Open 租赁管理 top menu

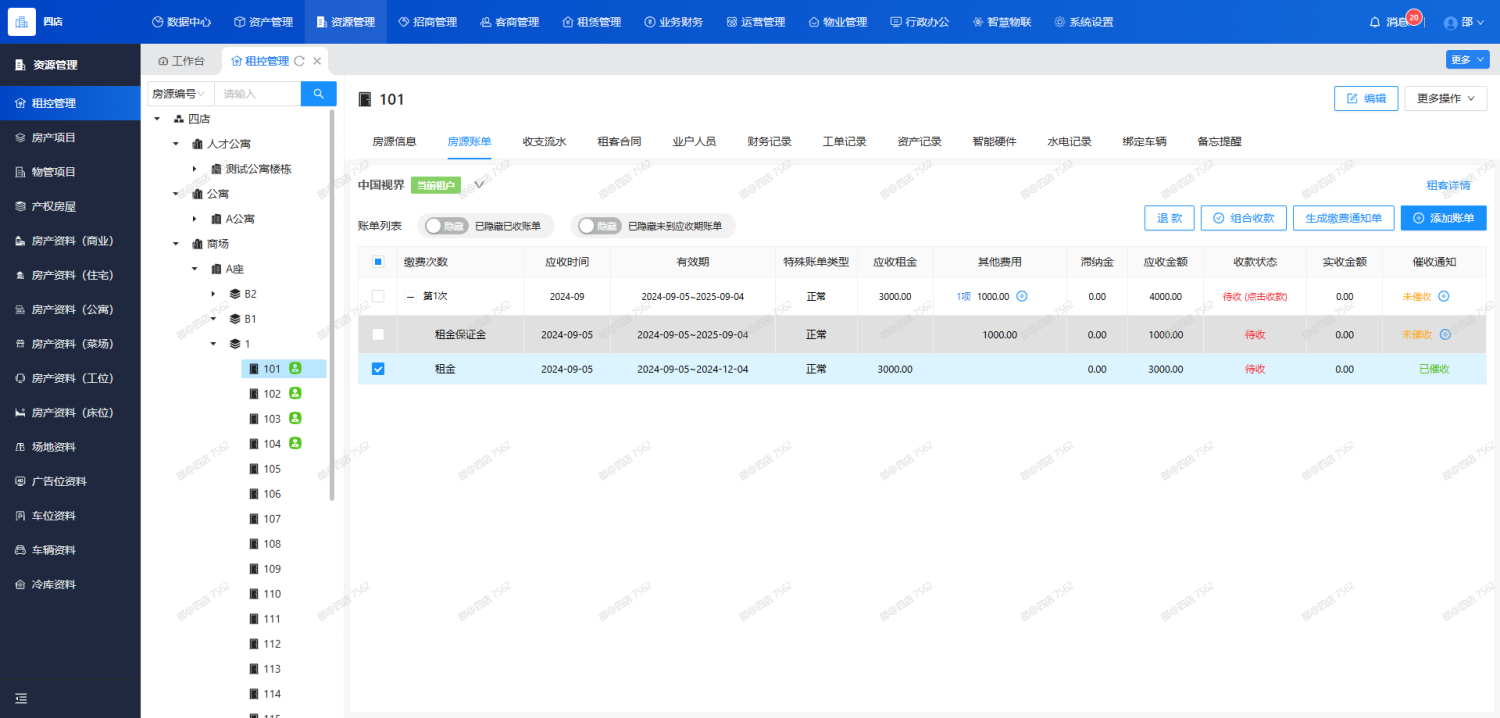[x=591, y=22]
